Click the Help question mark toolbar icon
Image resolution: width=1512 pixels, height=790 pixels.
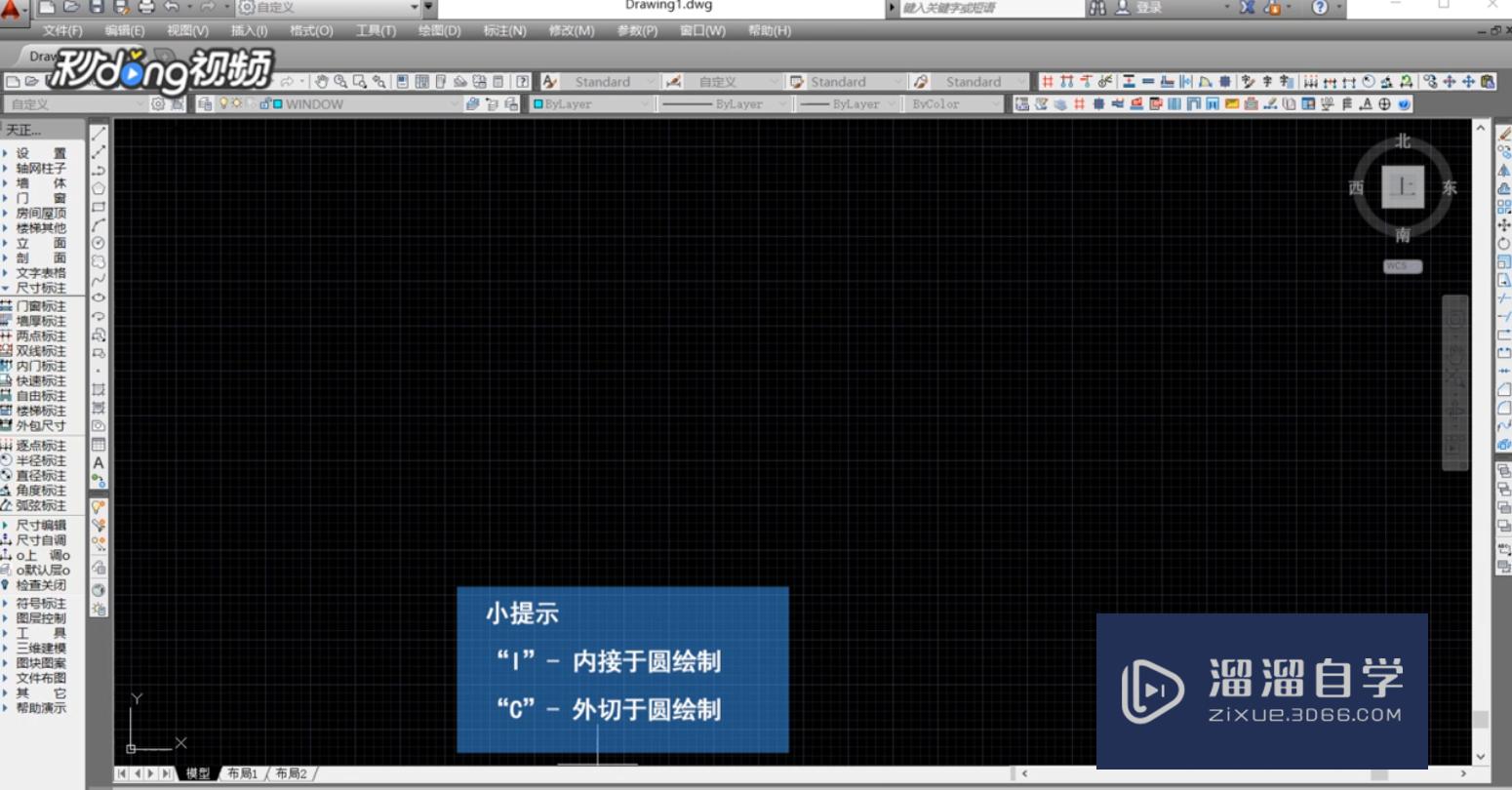(523, 82)
